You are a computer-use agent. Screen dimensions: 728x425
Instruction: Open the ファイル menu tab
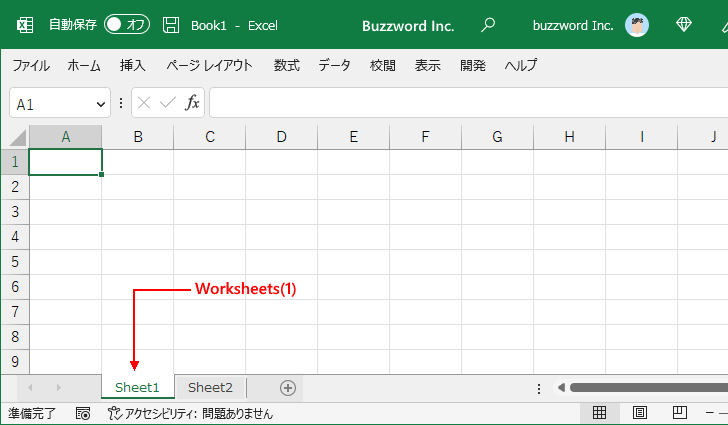31,65
